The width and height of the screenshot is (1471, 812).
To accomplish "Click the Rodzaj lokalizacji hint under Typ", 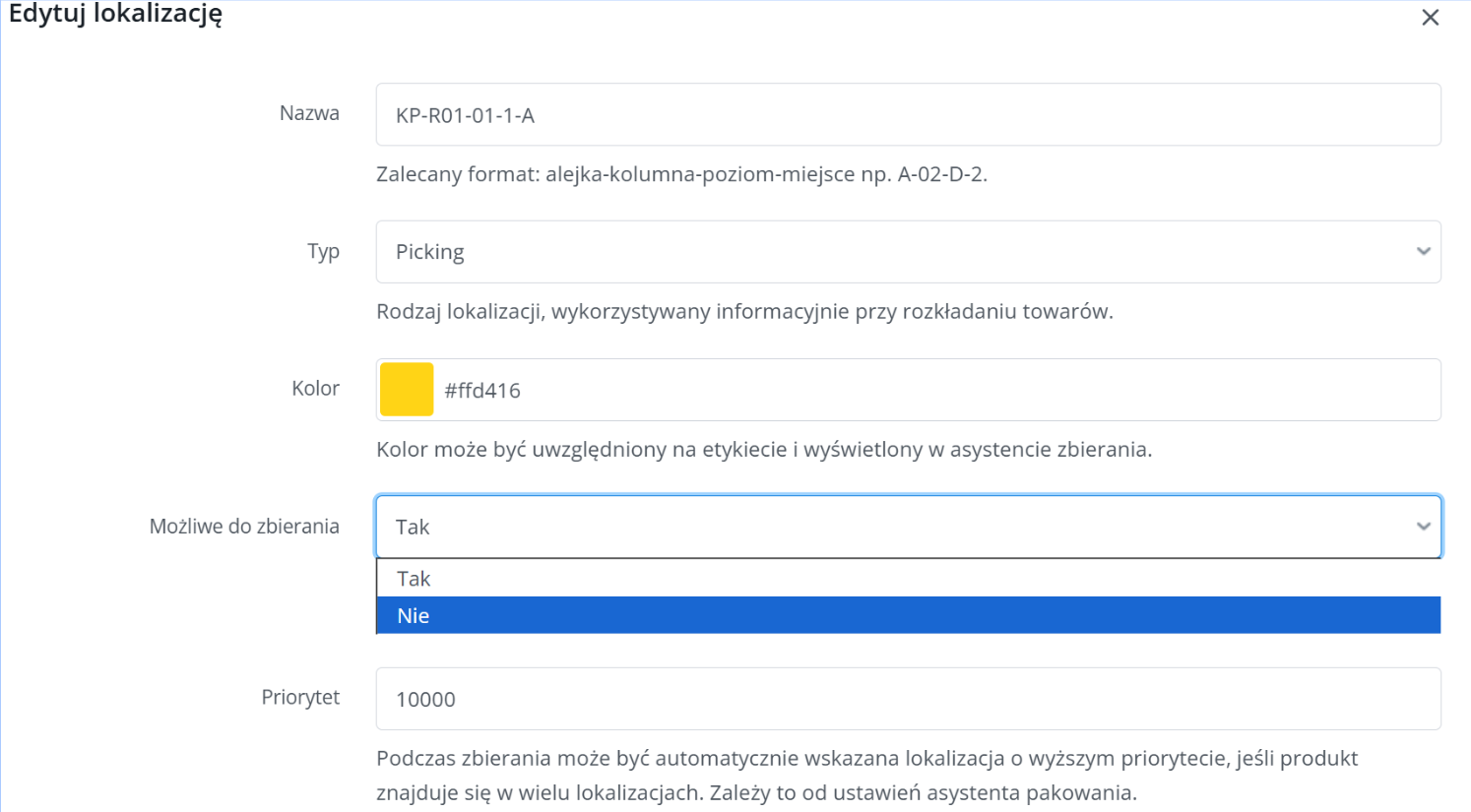I will (x=744, y=312).
